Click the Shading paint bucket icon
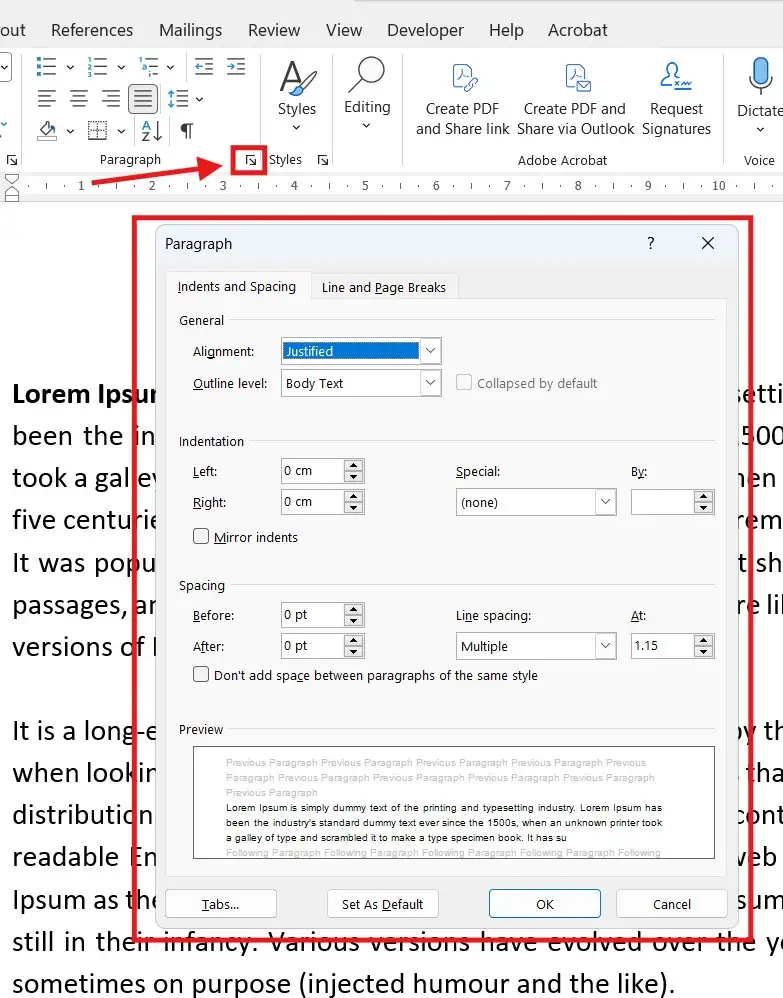783x998 pixels. point(47,130)
